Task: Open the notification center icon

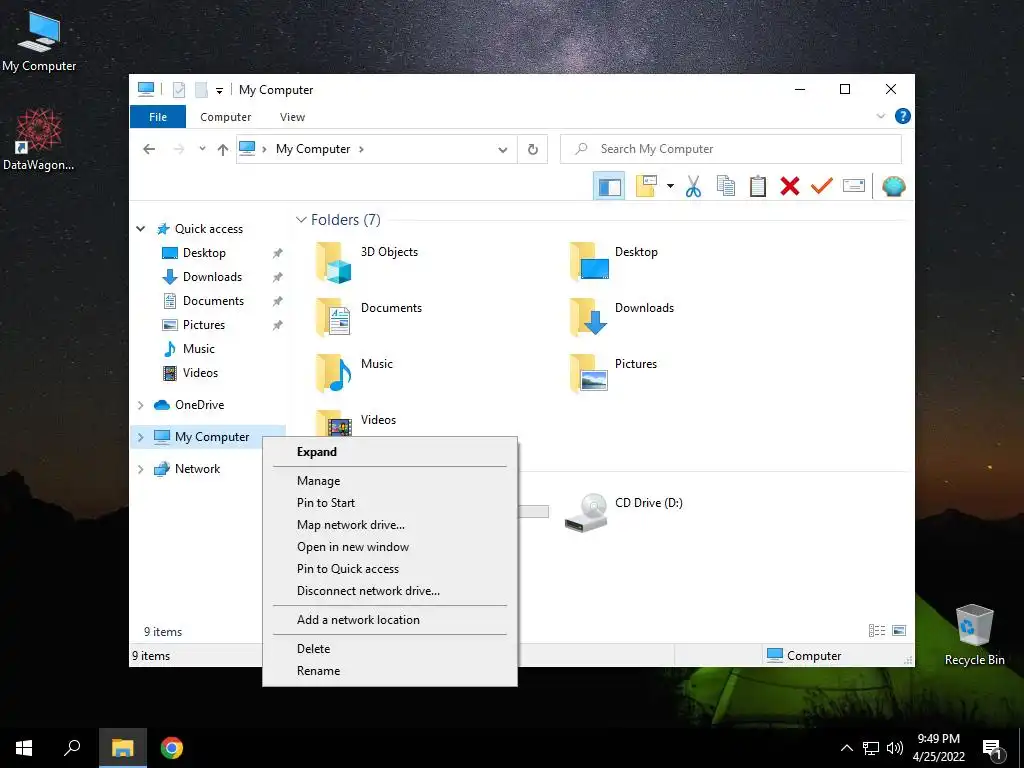Action: pyautogui.click(x=991, y=748)
